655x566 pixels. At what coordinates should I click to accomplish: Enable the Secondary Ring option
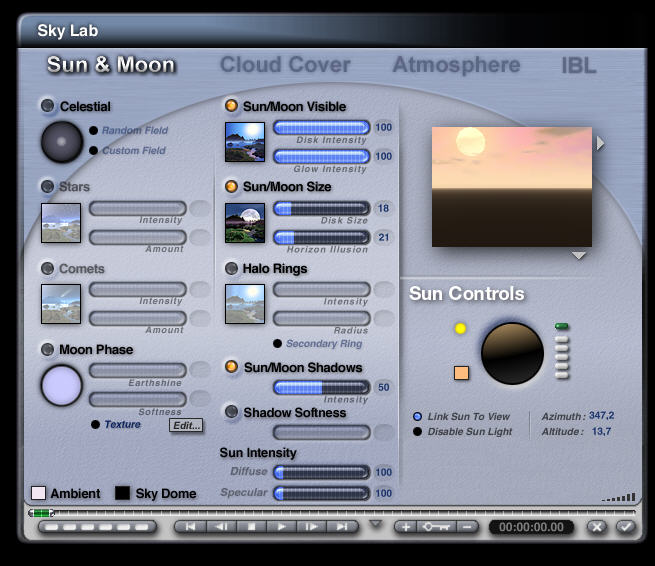[277, 343]
